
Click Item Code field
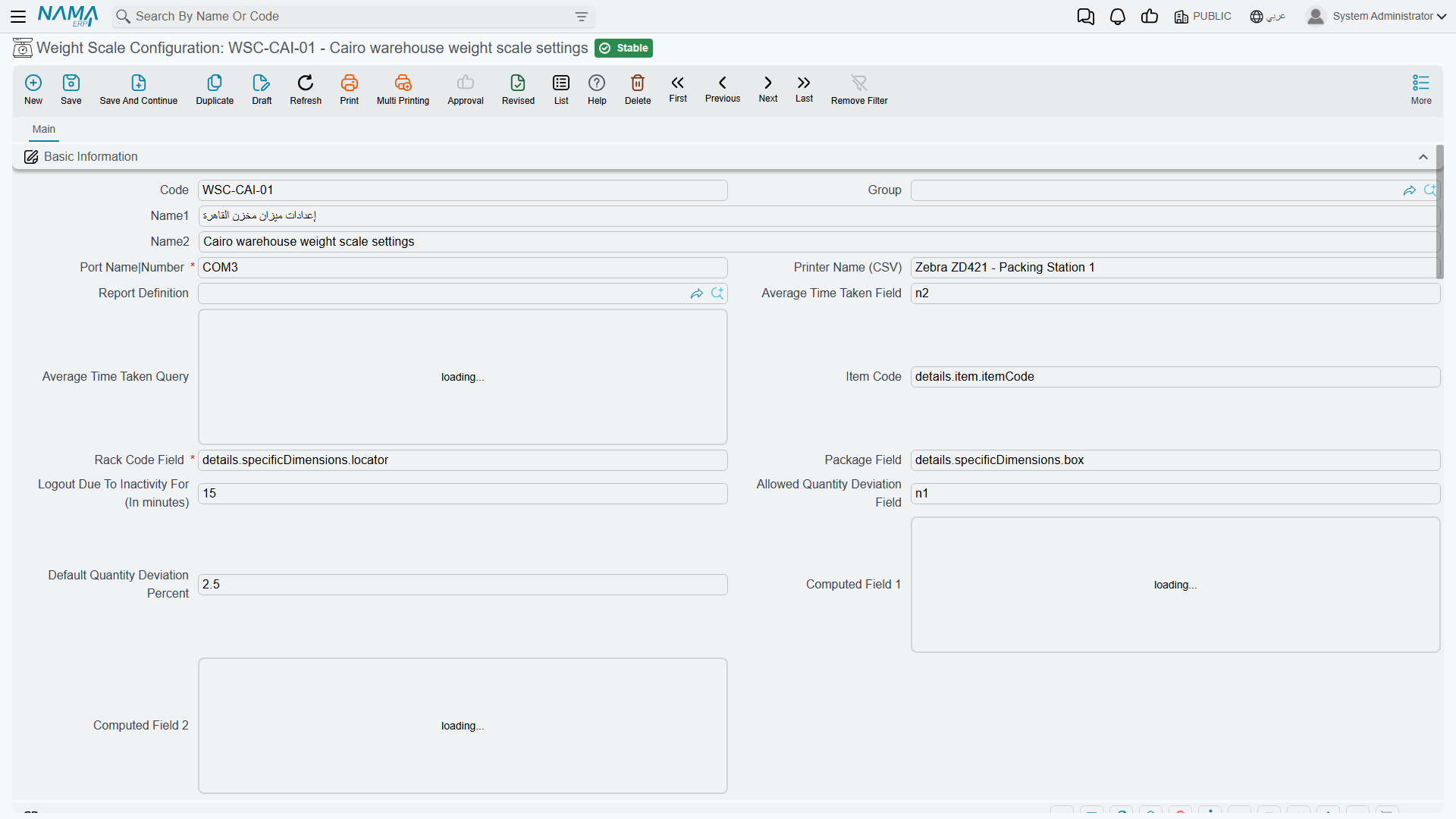pos(1175,377)
